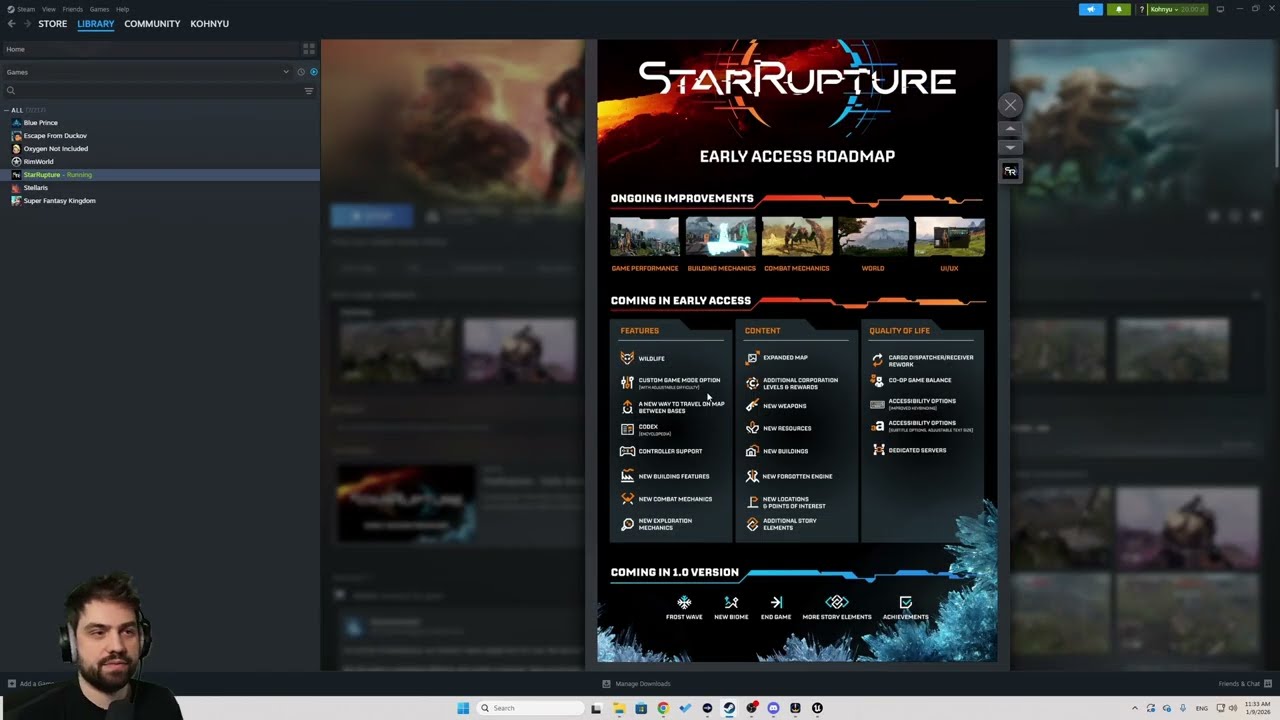
Task: Click the library search field
Action: (x=150, y=91)
